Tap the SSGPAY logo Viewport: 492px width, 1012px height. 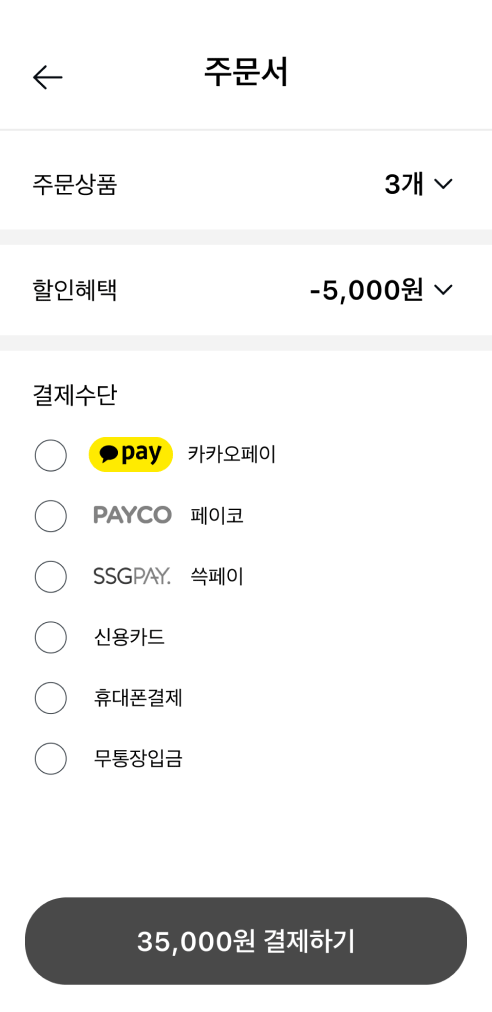[x=132, y=576]
